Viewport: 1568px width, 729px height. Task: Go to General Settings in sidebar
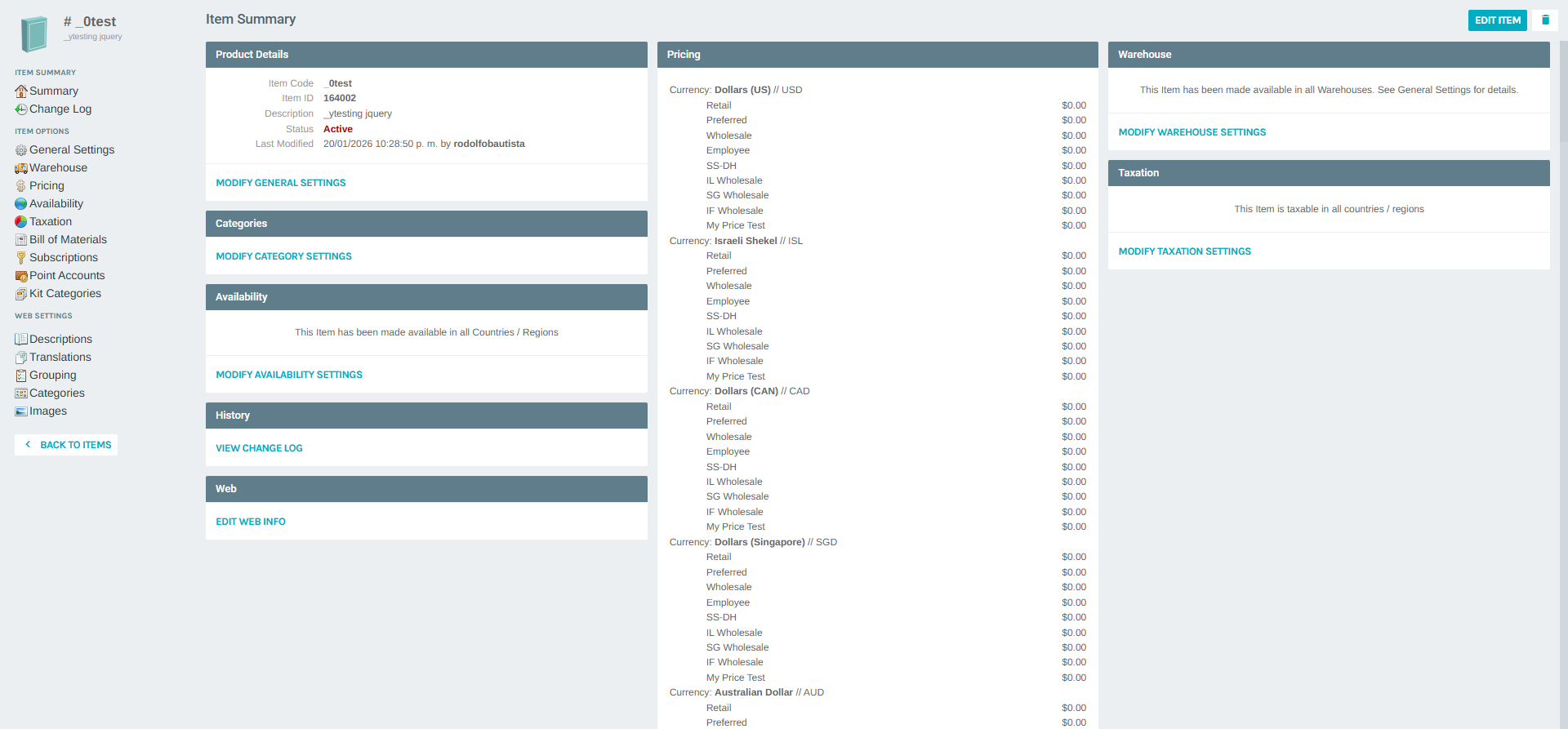72,150
